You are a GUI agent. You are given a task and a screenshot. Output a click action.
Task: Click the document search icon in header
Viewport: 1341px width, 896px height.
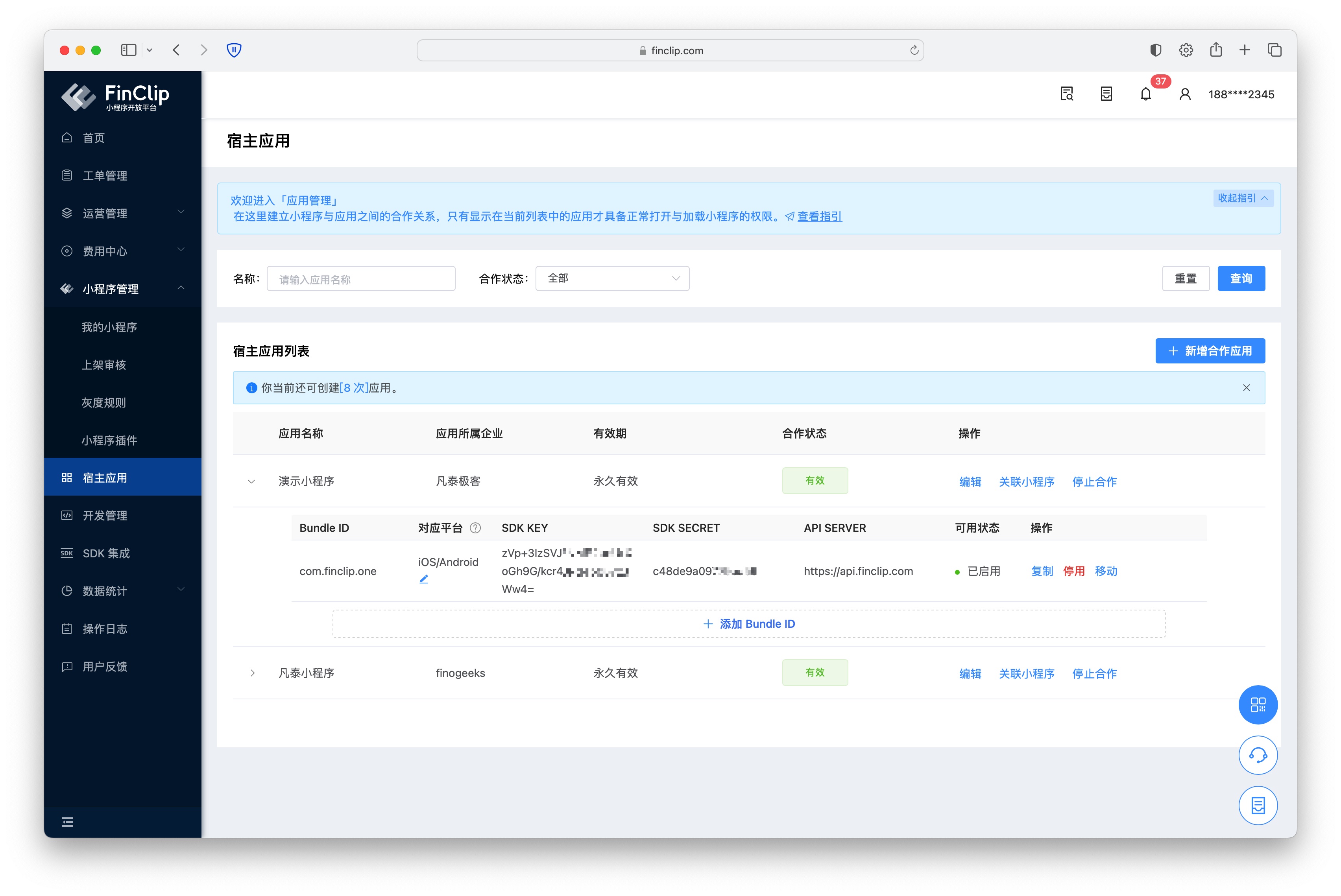click(x=1067, y=94)
